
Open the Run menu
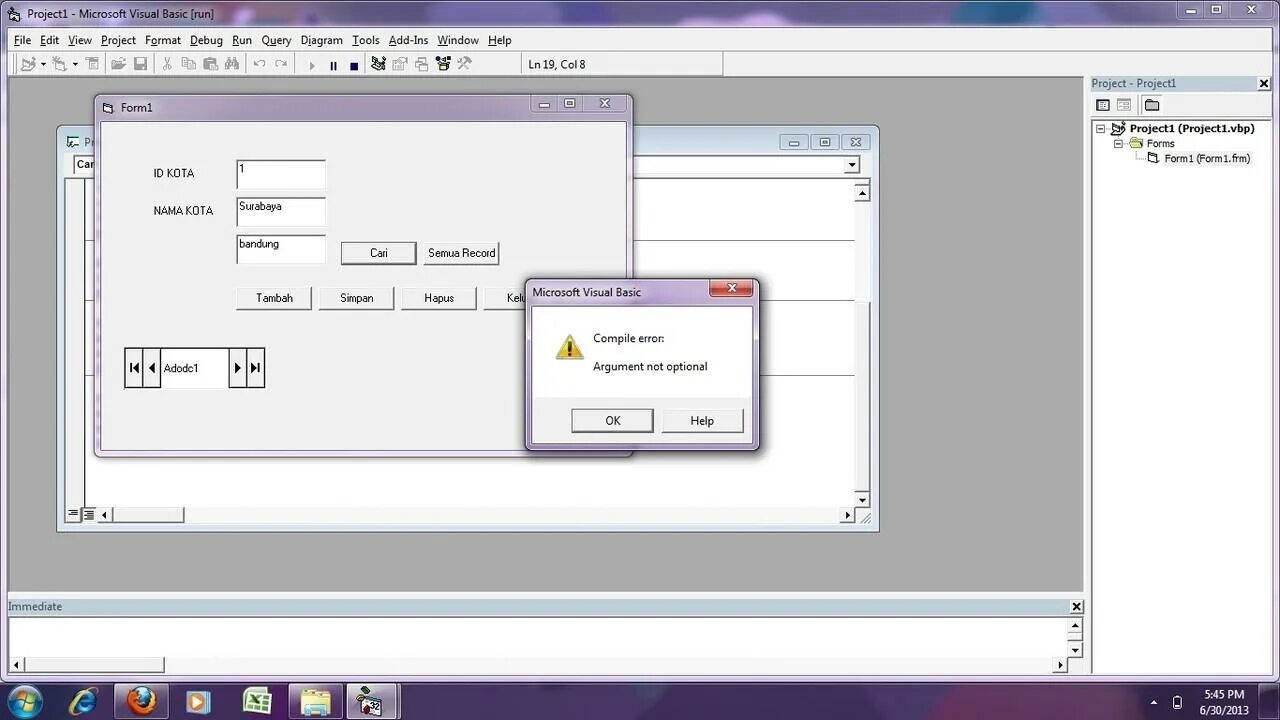tap(242, 40)
